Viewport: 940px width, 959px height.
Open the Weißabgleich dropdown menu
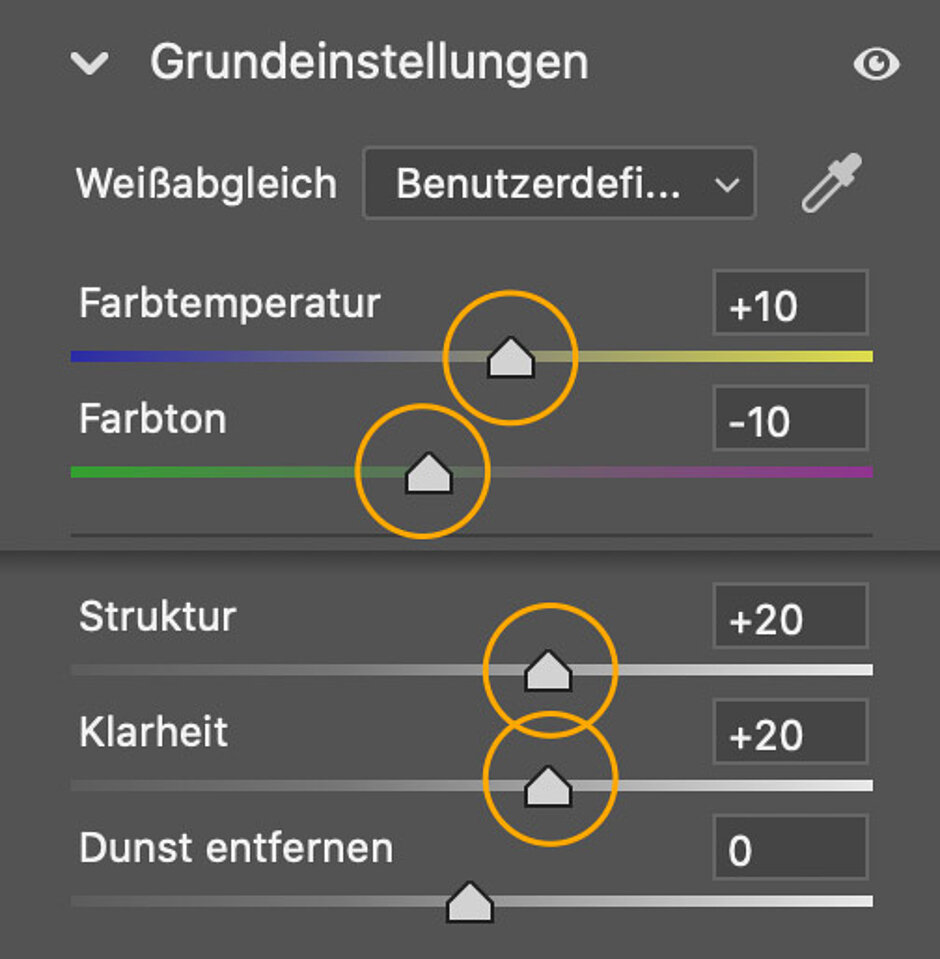(559, 184)
